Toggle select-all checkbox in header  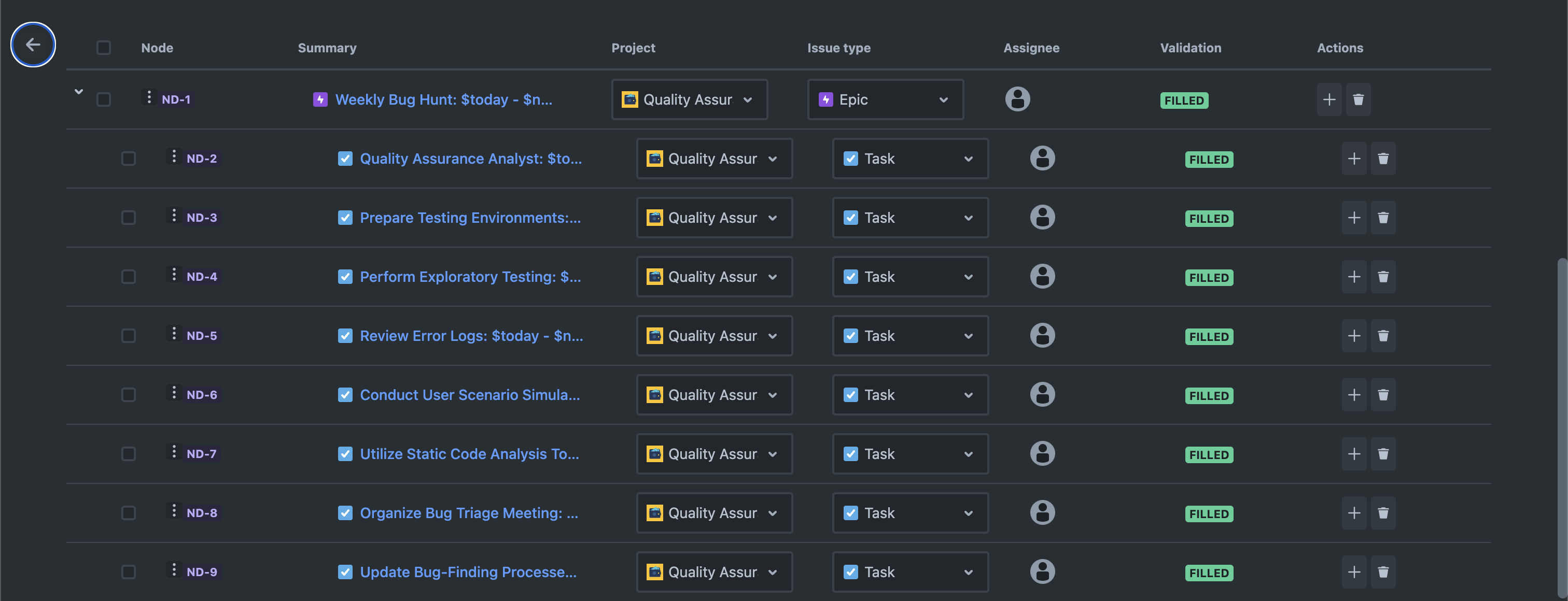pyautogui.click(x=104, y=48)
